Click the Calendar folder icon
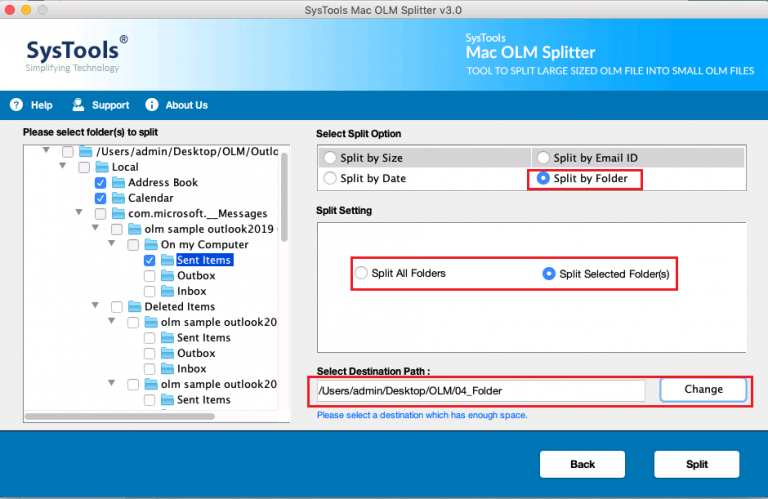768x499 pixels. pos(118,198)
